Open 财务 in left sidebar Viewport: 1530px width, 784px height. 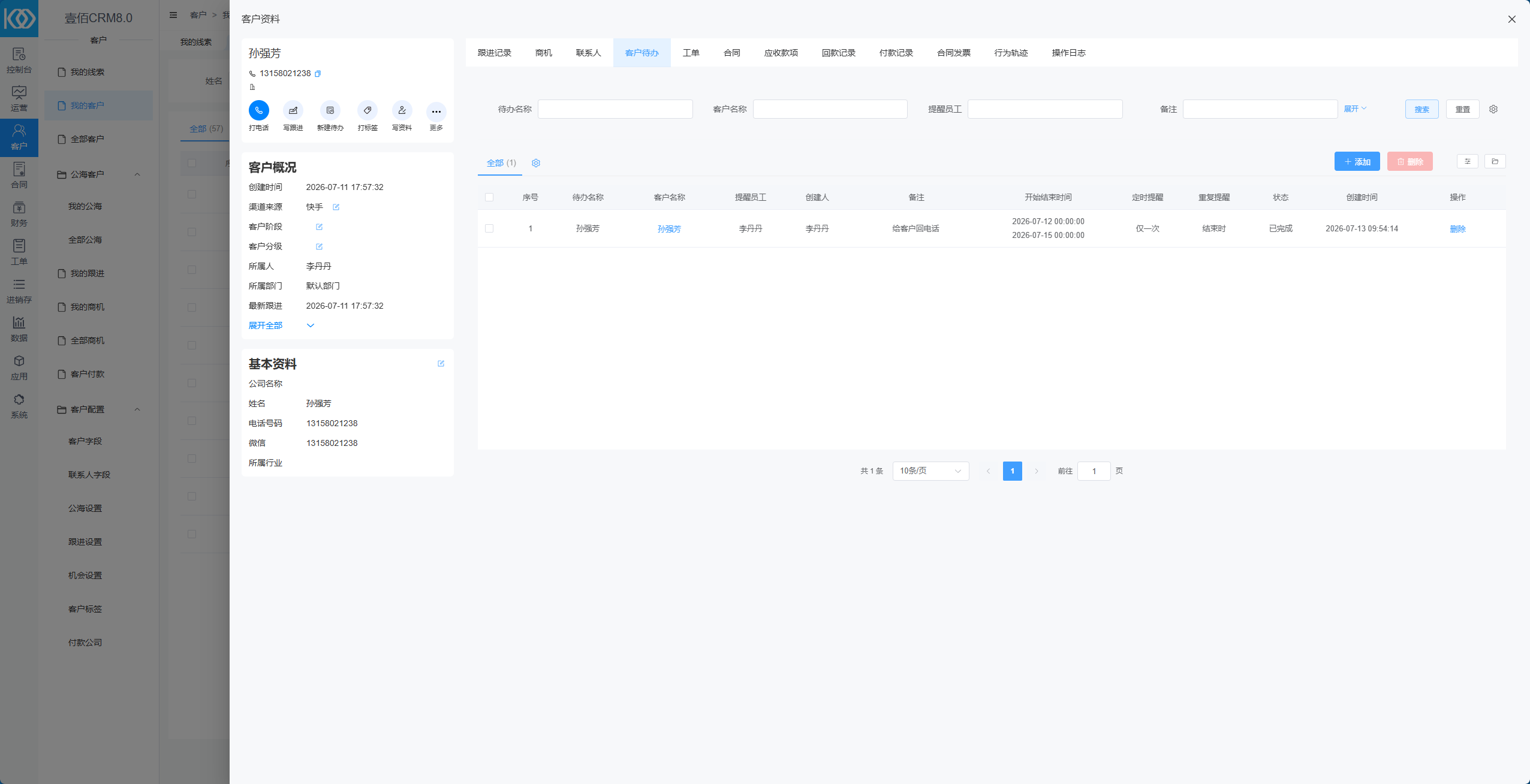pos(19,215)
